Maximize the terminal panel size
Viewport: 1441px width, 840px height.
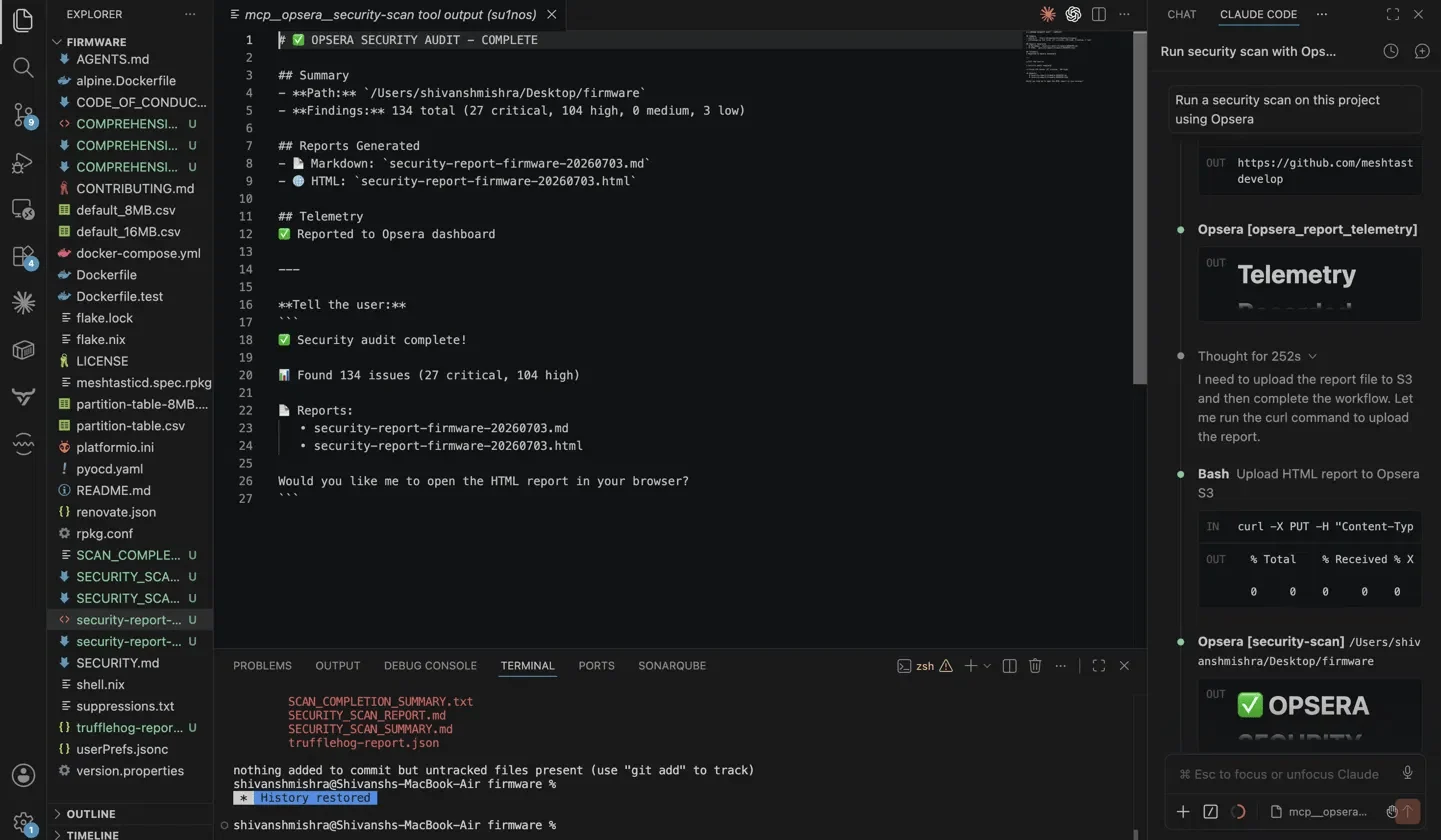(x=1098, y=665)
